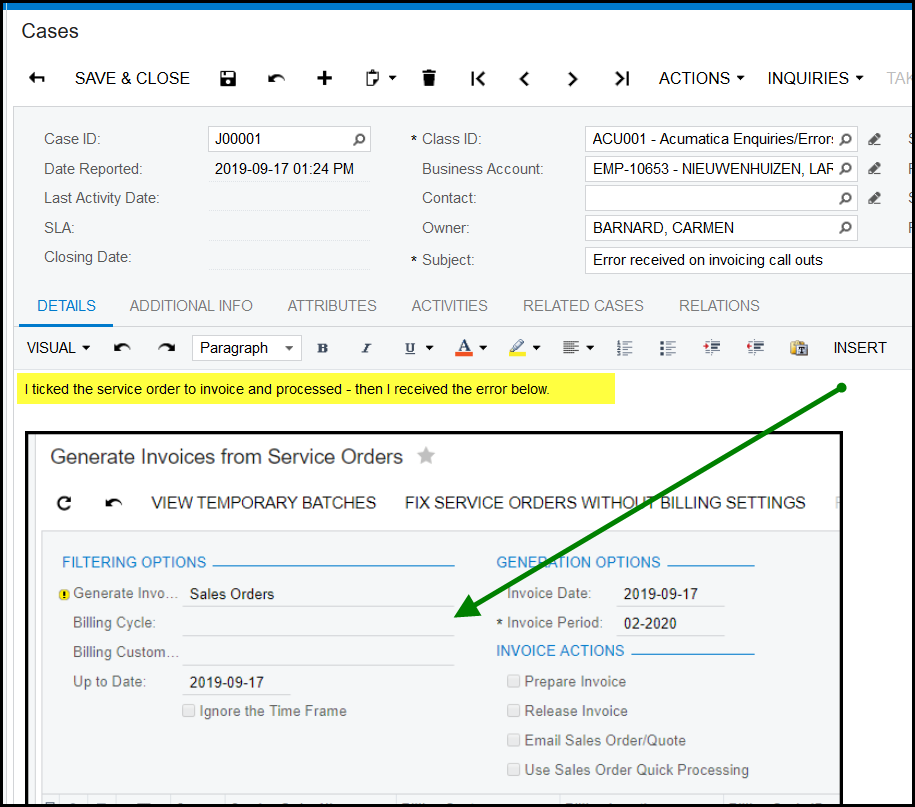The width and height of the screenshot is (915, 807).
Task: Click the save disk icon
Action: (x=228, y=78)
